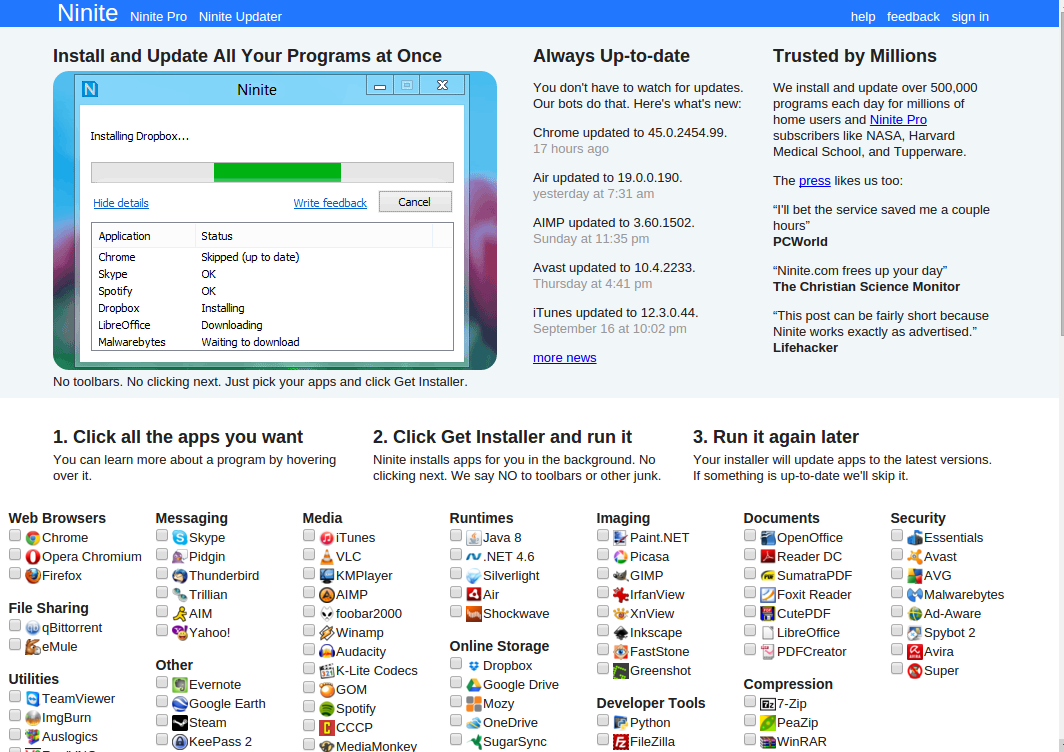This screenshot has height=752, width=1064.
Task: Click the Ninite installer demo image
Action: [x=275, y=221]
